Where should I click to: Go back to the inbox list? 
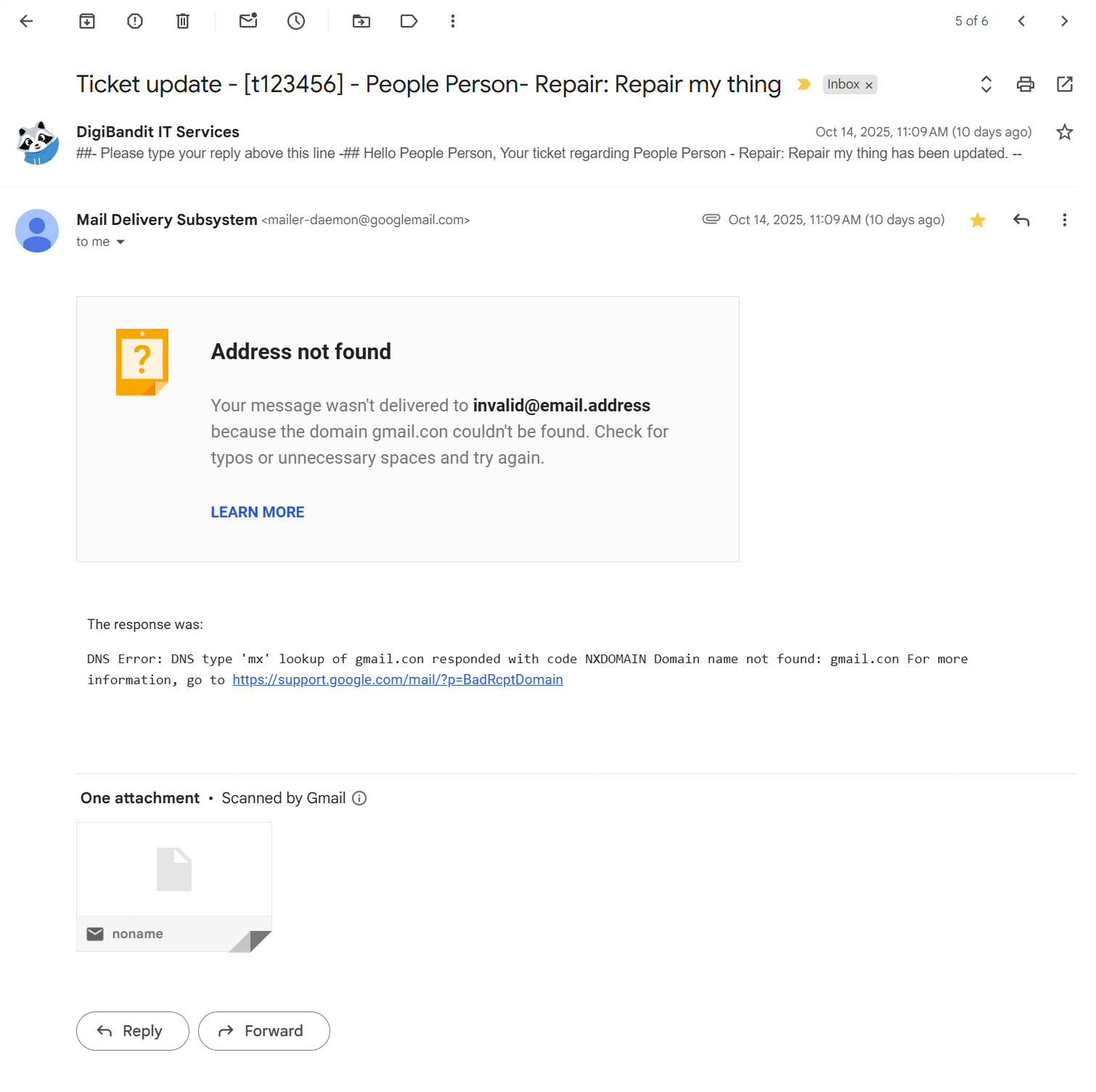pos(27,21)
